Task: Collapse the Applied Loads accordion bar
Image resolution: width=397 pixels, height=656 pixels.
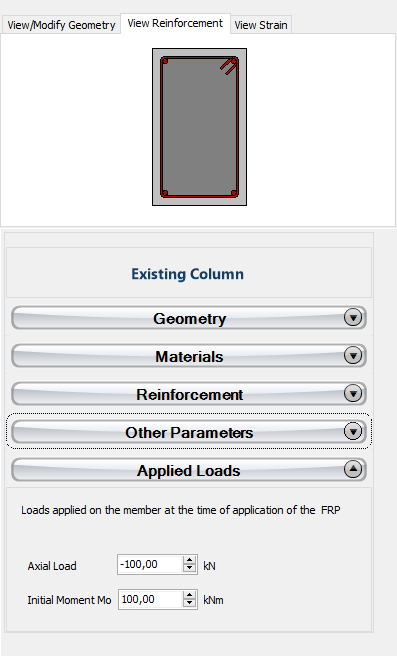Action: point(189,470)
